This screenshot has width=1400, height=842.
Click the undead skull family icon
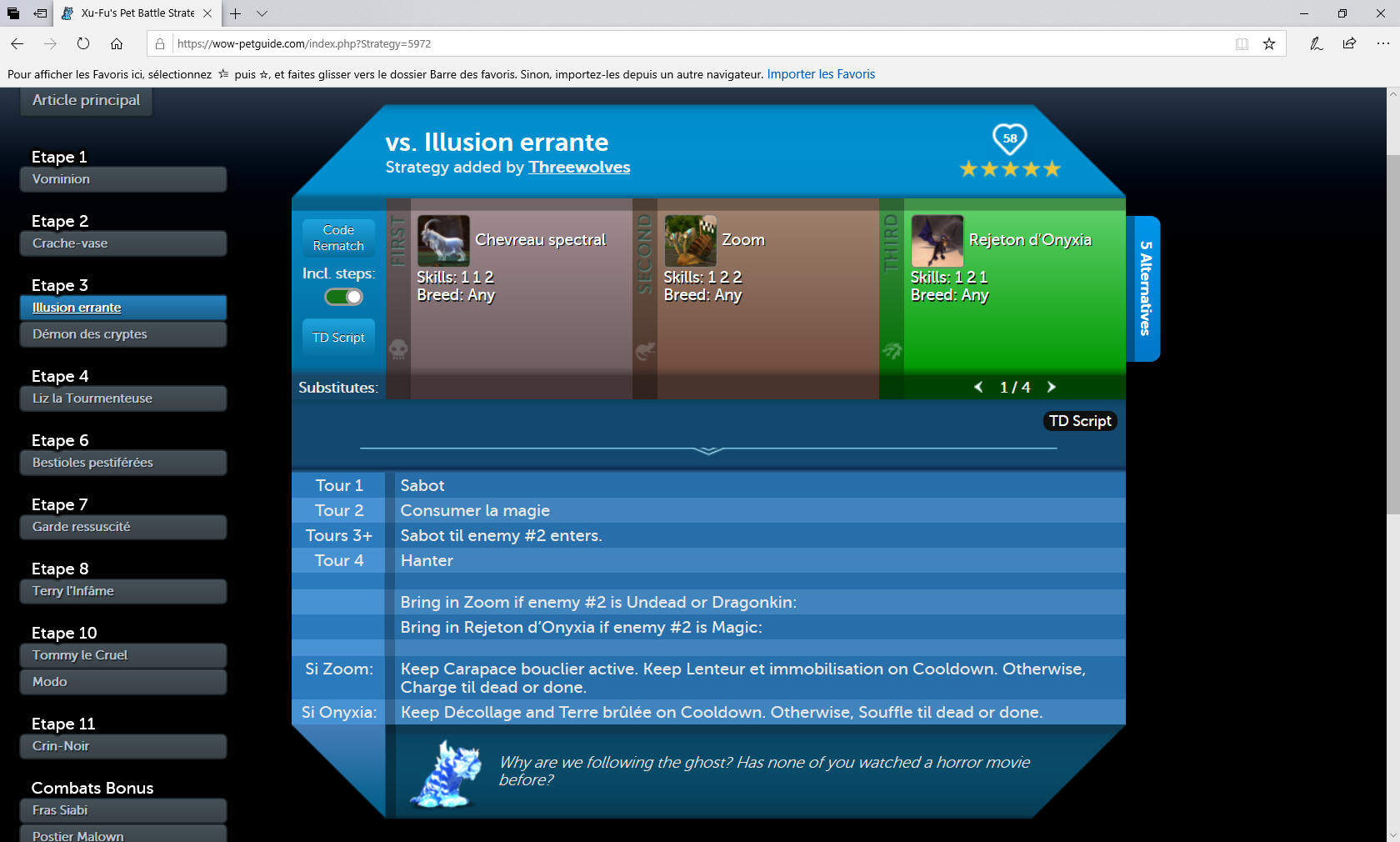pos(398,349)
